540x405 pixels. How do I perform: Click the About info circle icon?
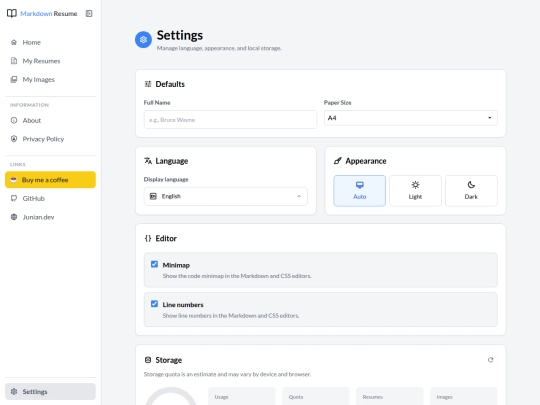(14, 120)
